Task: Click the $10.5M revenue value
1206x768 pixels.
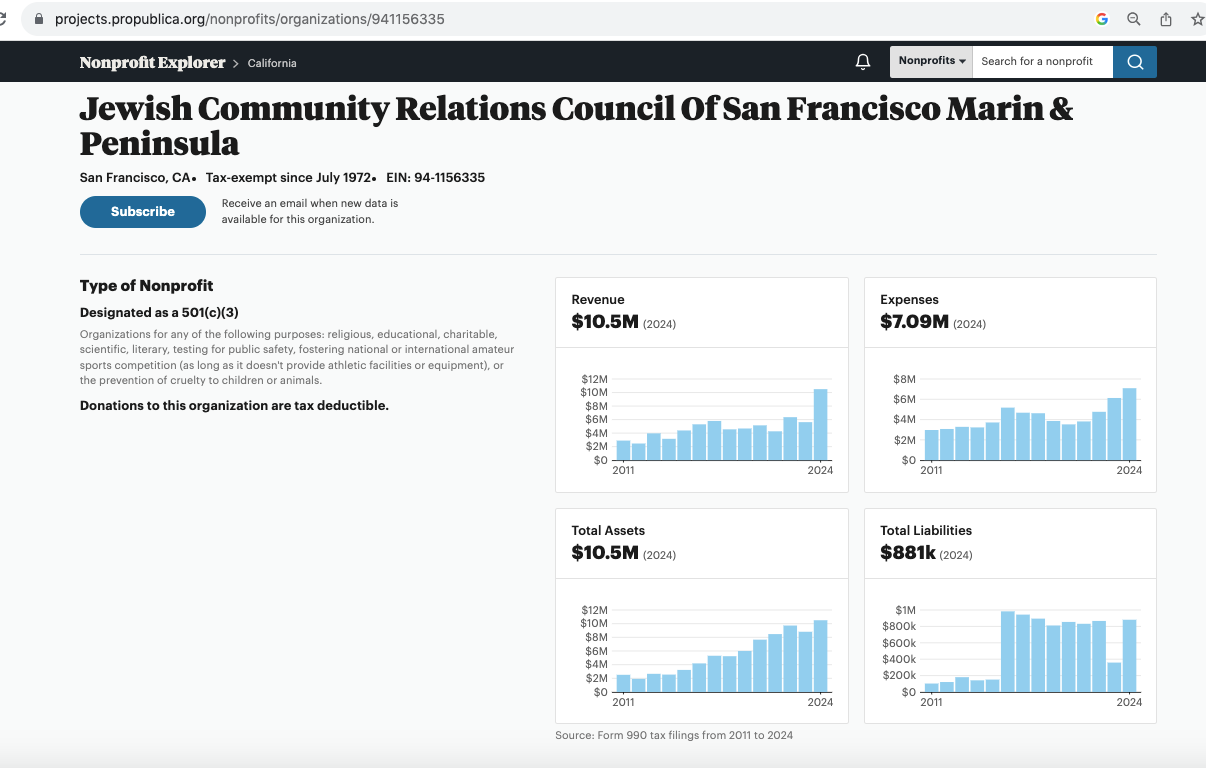Action: point(605,322)
